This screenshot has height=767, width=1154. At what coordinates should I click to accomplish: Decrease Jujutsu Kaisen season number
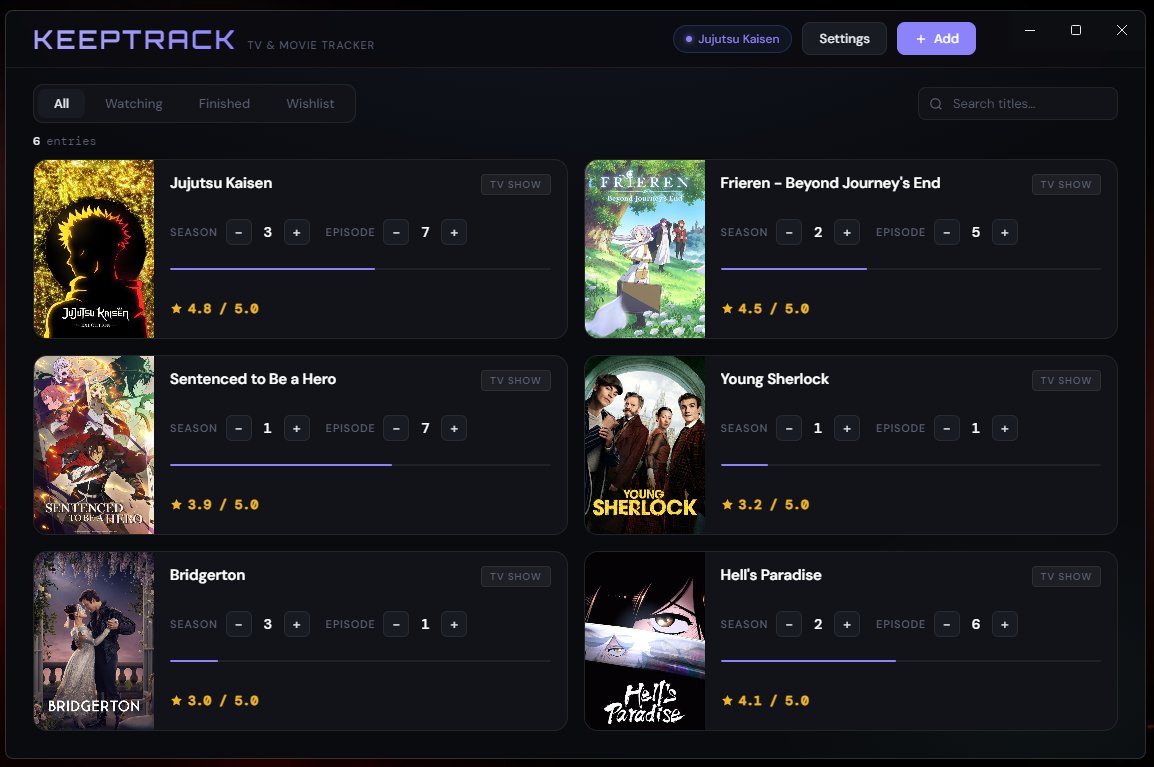tap(238, 233)
